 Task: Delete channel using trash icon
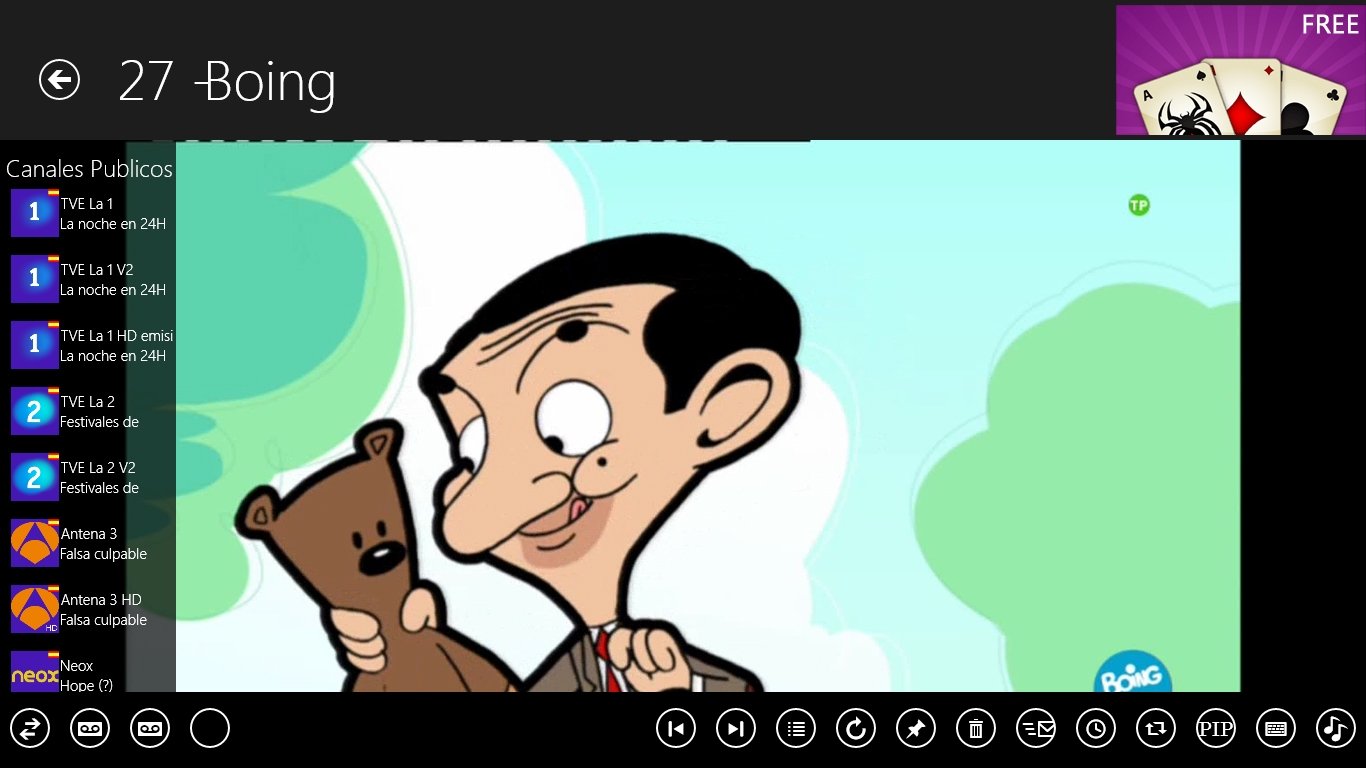(976, 729)
